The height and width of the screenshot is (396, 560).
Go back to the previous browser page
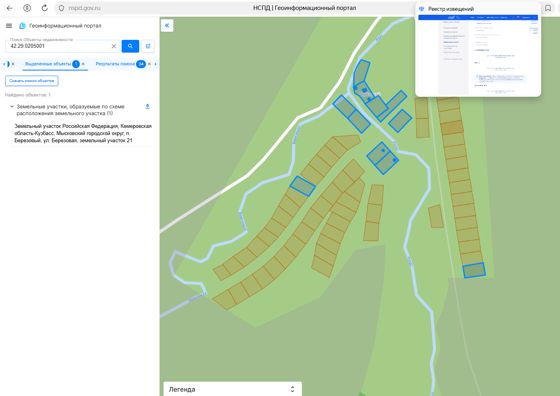click(x=10, y=8)
